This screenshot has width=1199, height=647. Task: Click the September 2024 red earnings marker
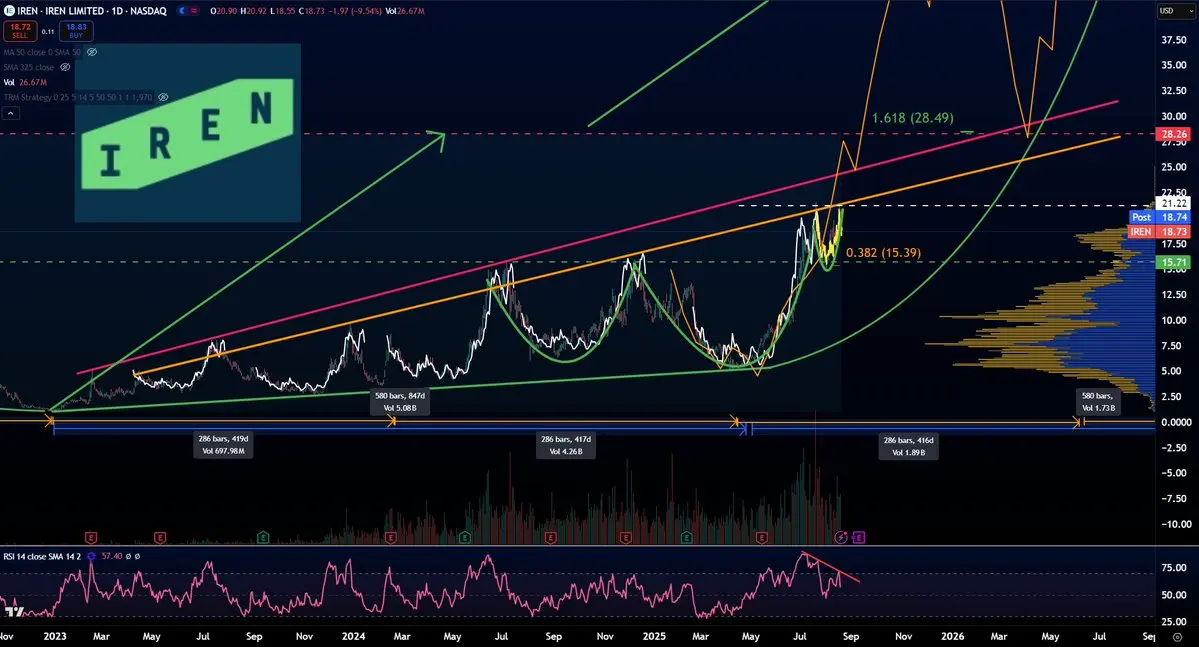point(551,538)
